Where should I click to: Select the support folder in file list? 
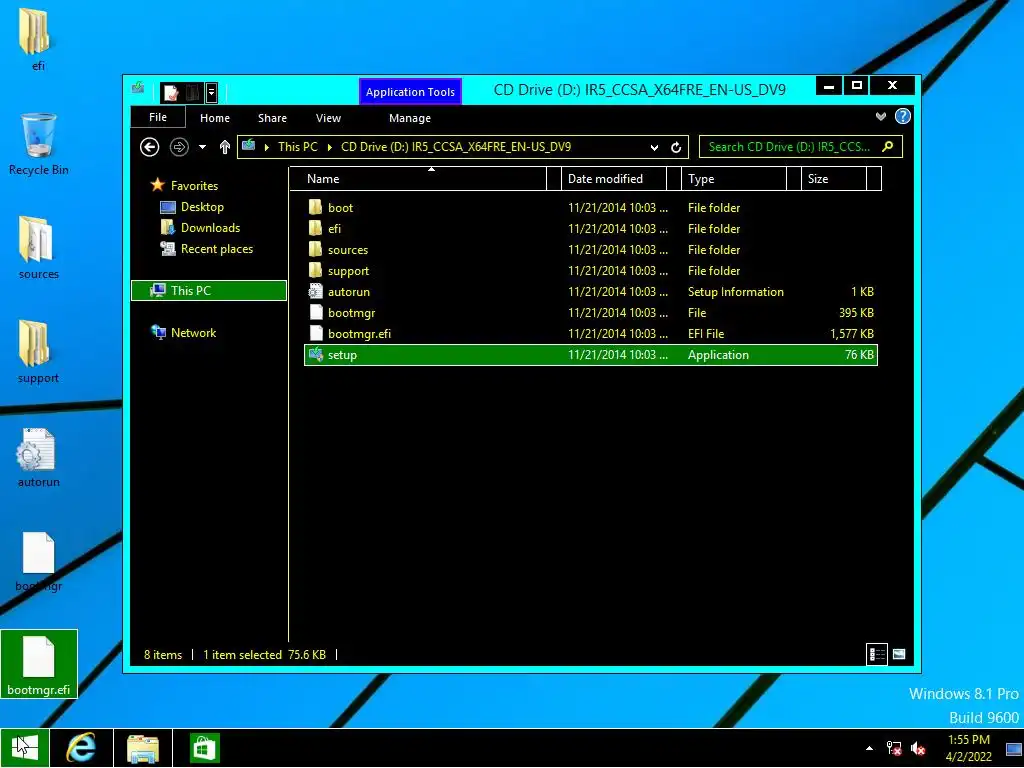click(590, 270)
